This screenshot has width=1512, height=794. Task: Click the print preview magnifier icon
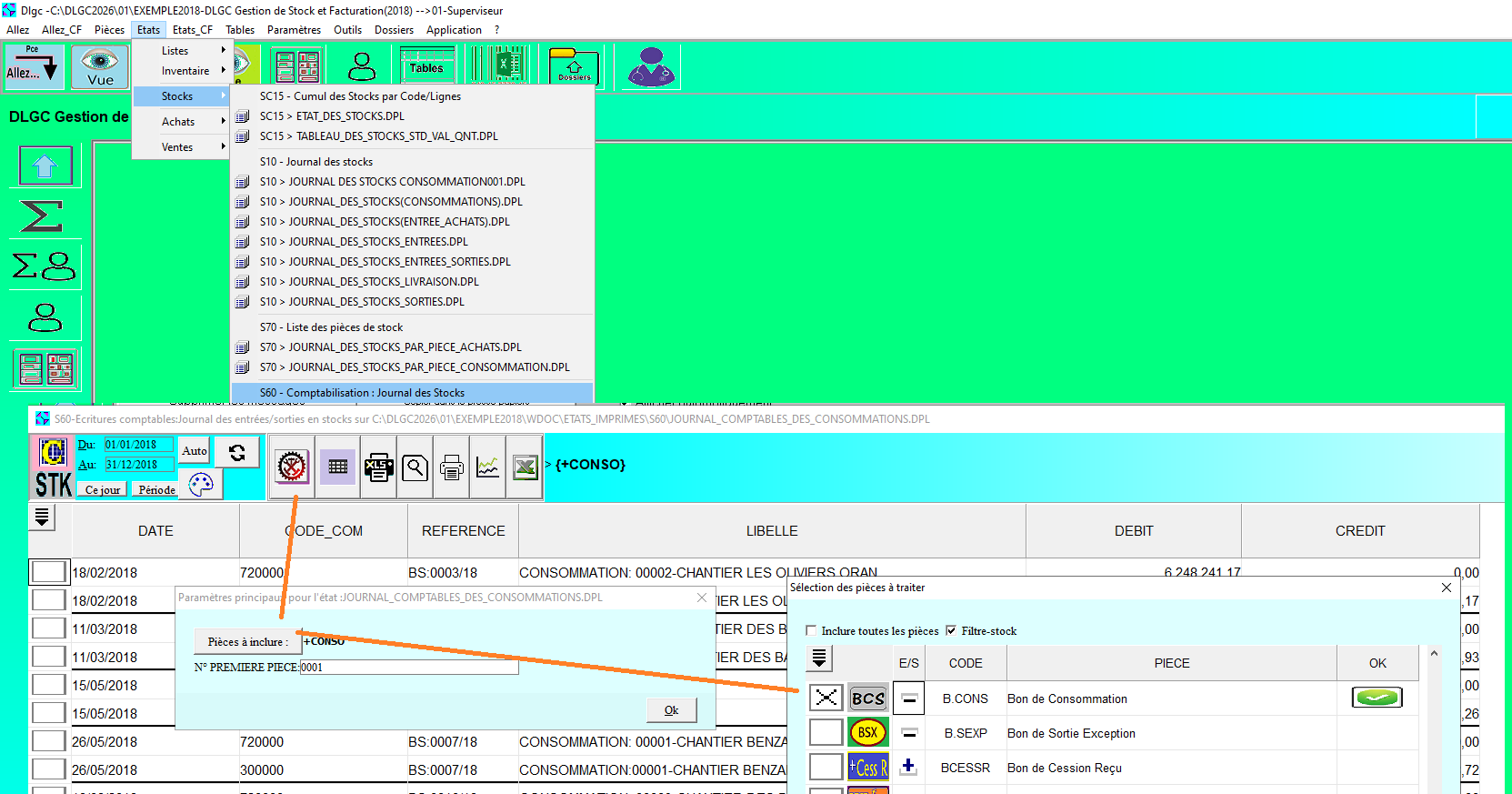(416, 467)
